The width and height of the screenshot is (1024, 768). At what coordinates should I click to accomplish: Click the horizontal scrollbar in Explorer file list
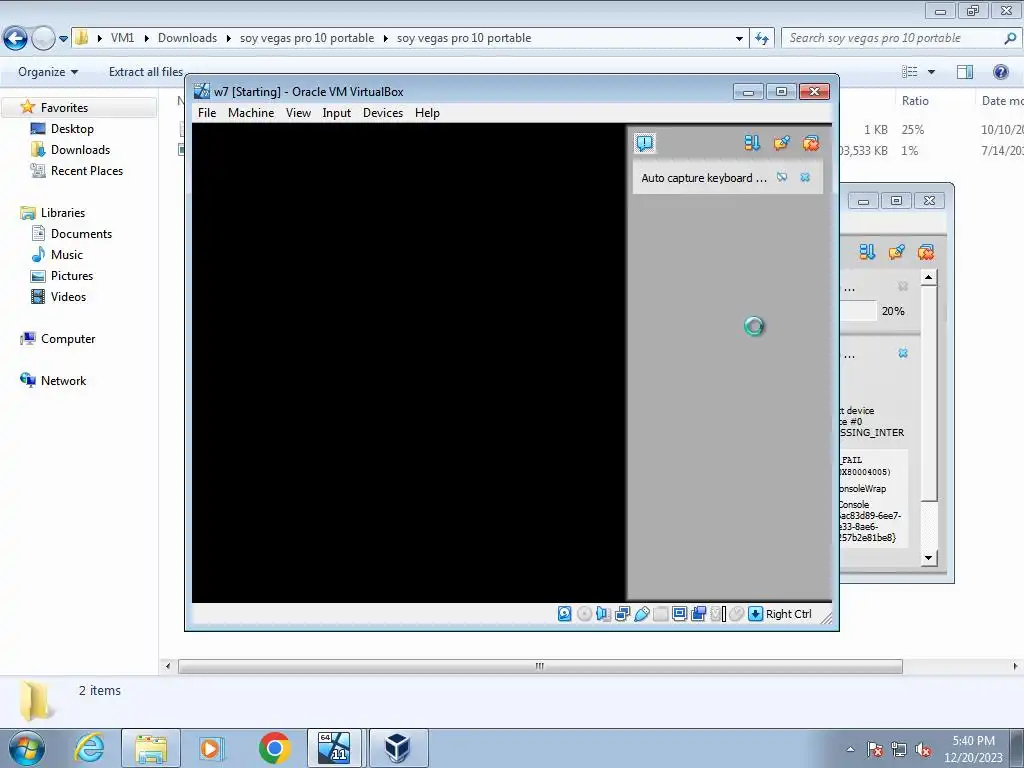[x=540, y=666]
